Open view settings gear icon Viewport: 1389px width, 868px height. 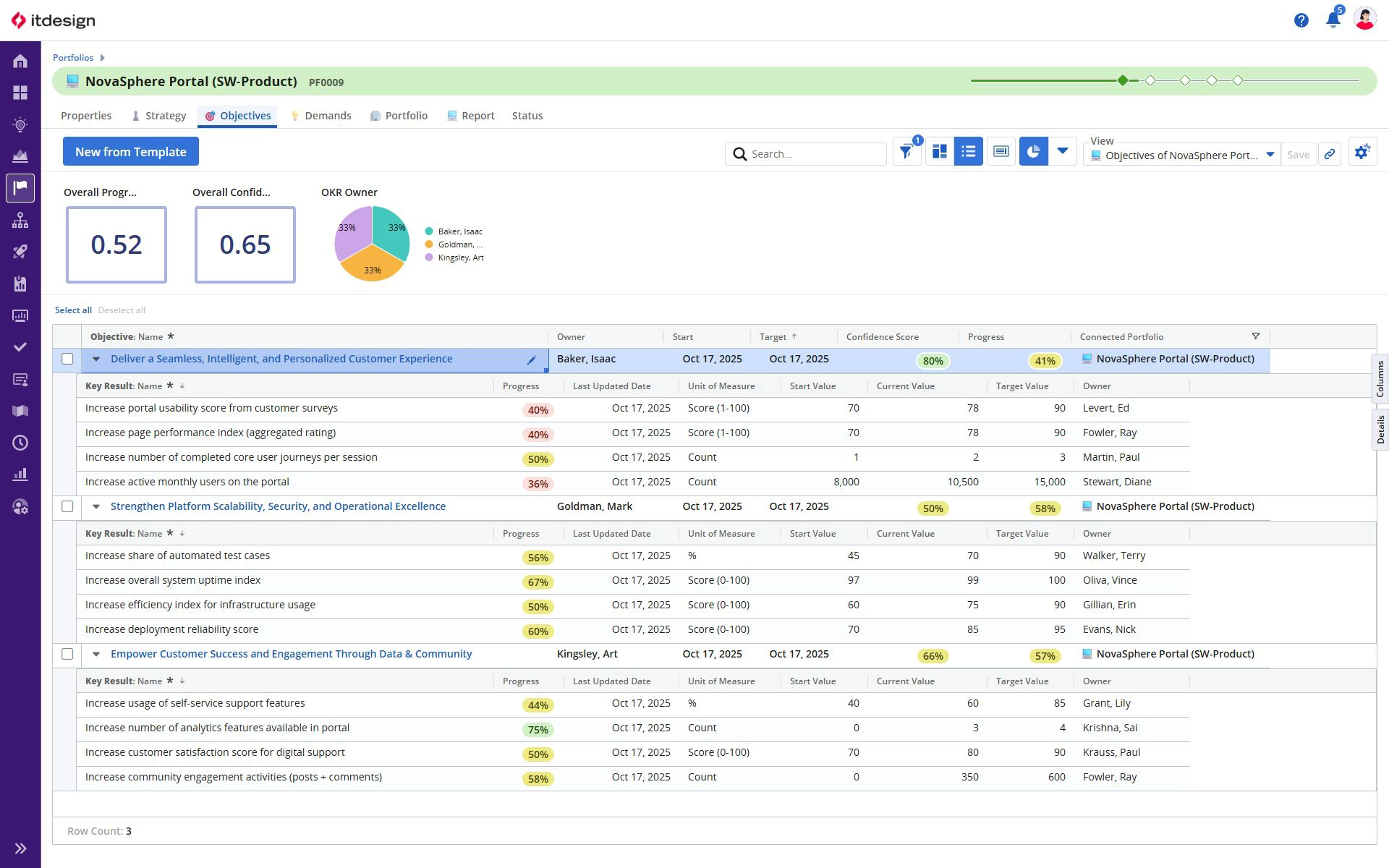[x=1362, y=152]
